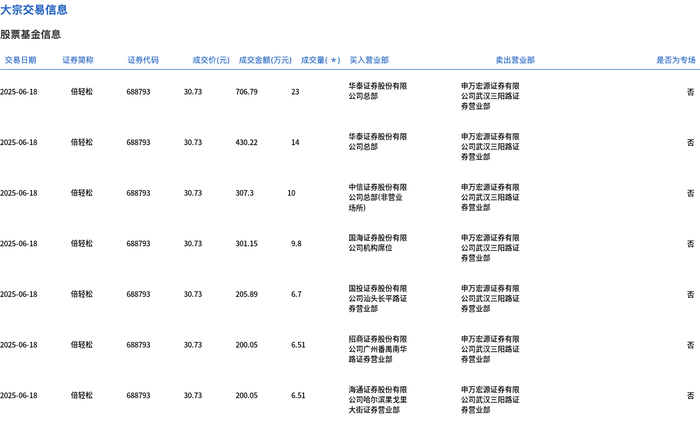This screenshot has height=424, width=700.
Task: Select the 706.79 transaction amount cell
Action: 247,92
